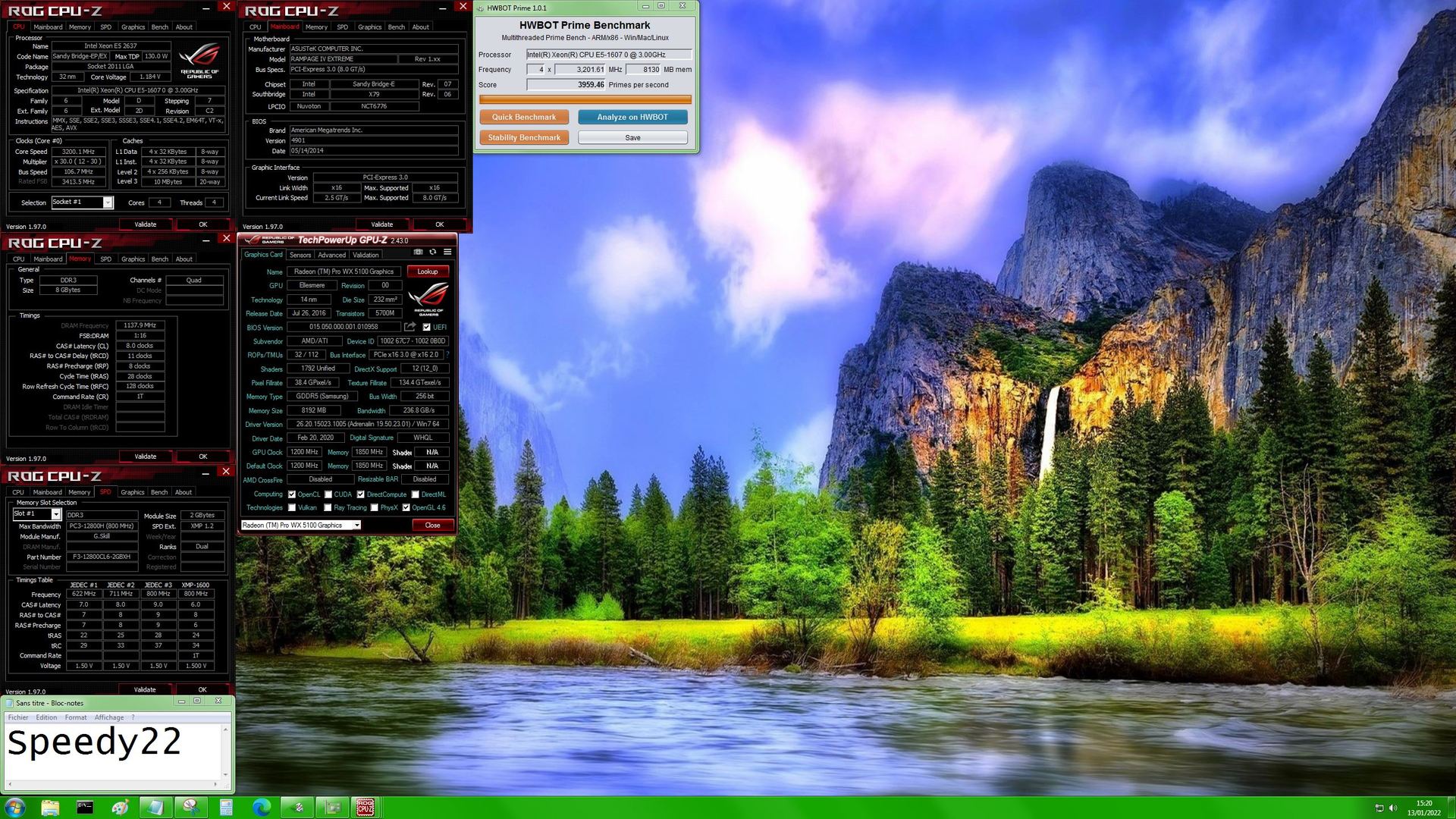Screen dimensions: 1456x819
Task: Click the Close button in GPU-Z
Action: click(433, 525)
